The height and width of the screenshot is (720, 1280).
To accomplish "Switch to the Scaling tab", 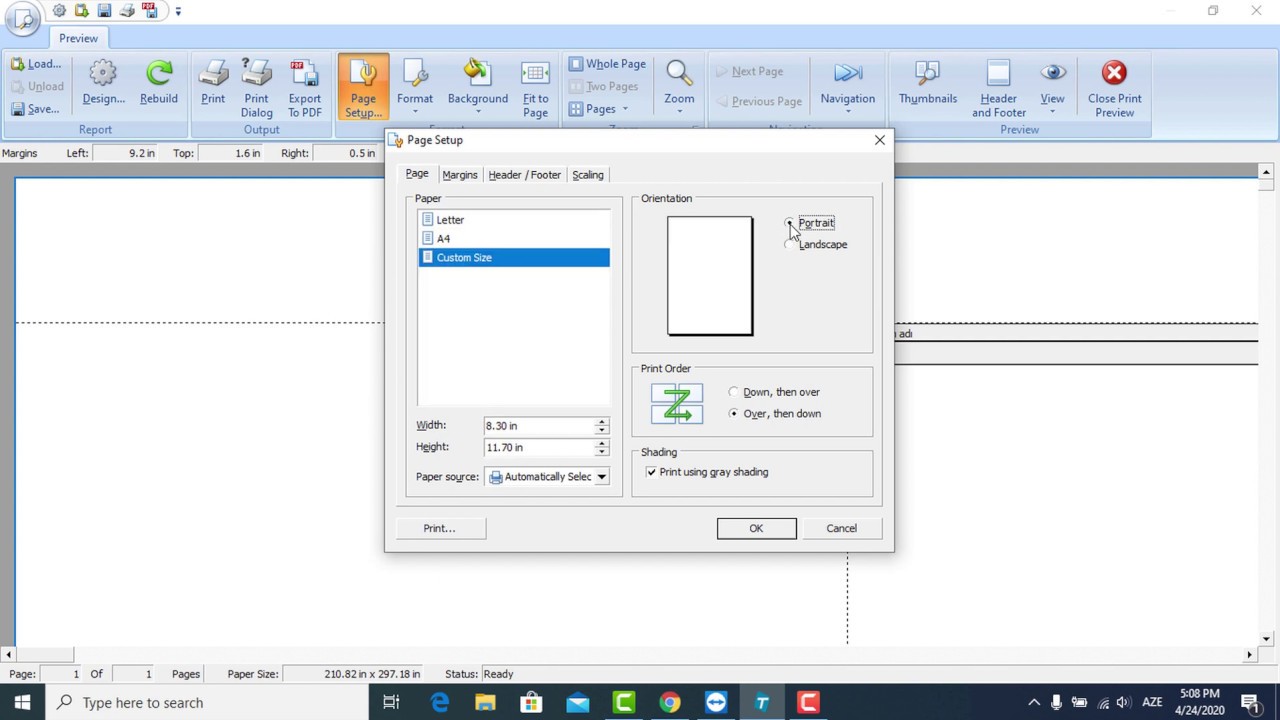I will 588,175.
